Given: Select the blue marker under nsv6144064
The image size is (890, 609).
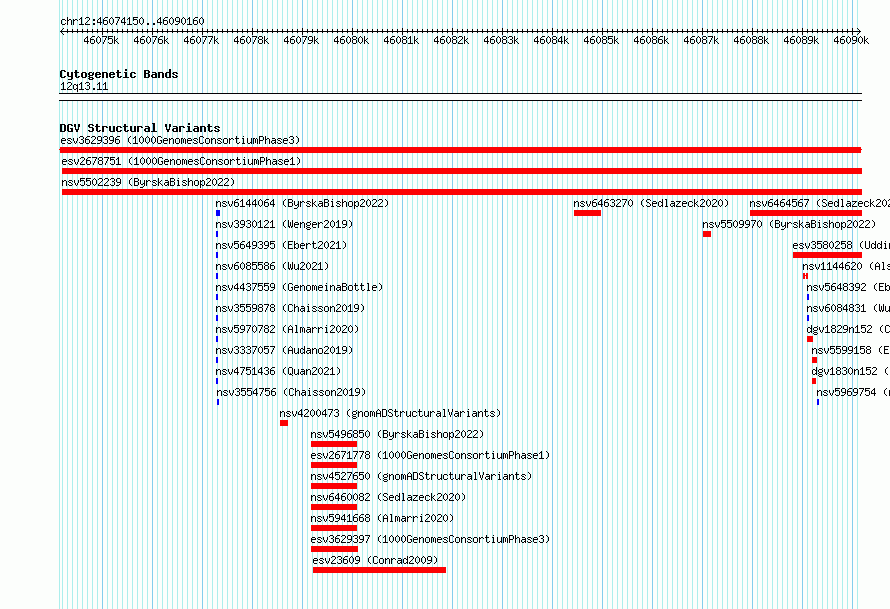Looking at the screenshot, I should [217, 213].
